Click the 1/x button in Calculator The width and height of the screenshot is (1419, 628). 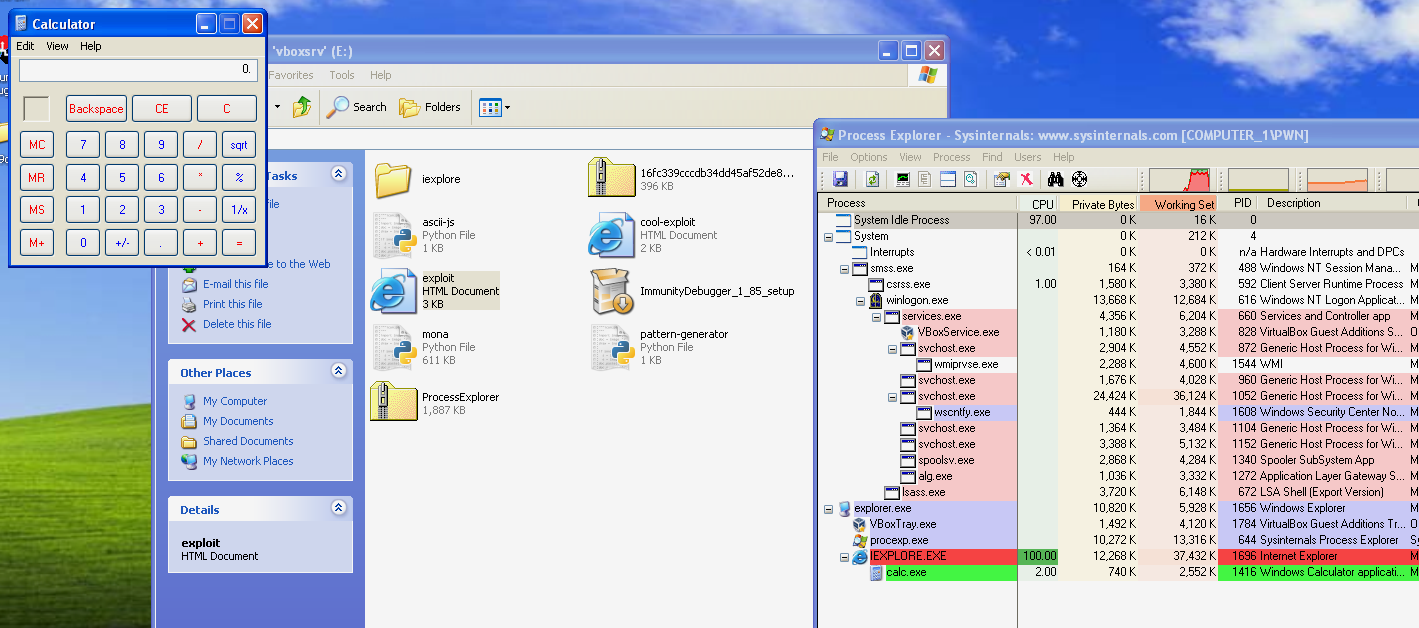tap(239, 210)
